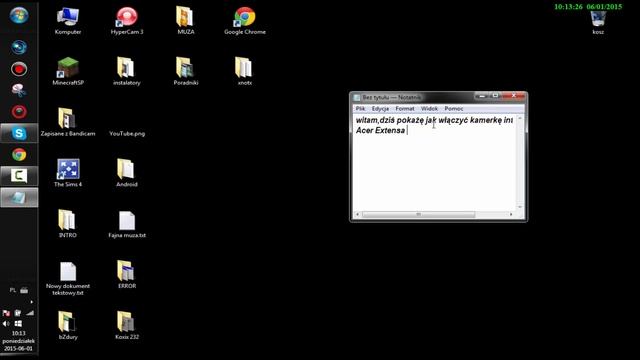Click Notatnik horizontal scroll right arrow
Image resolution: width=640 pixels, height=360 pixels.
tap(511, 214)
